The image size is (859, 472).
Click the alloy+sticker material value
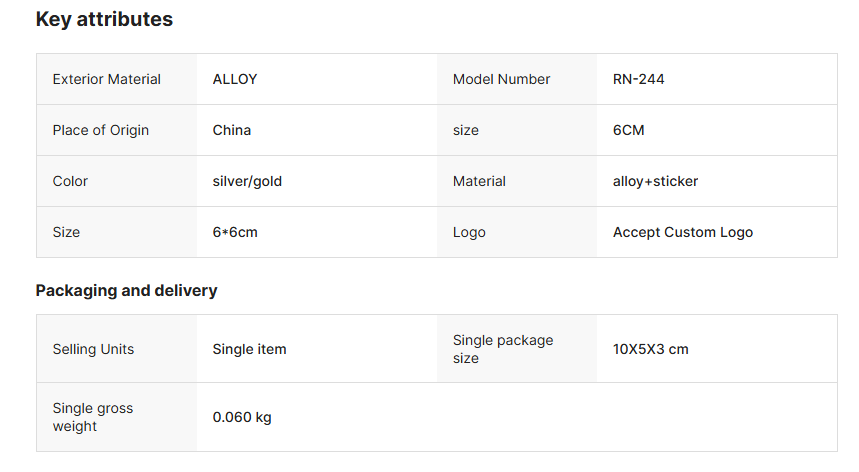click(656, 181)
